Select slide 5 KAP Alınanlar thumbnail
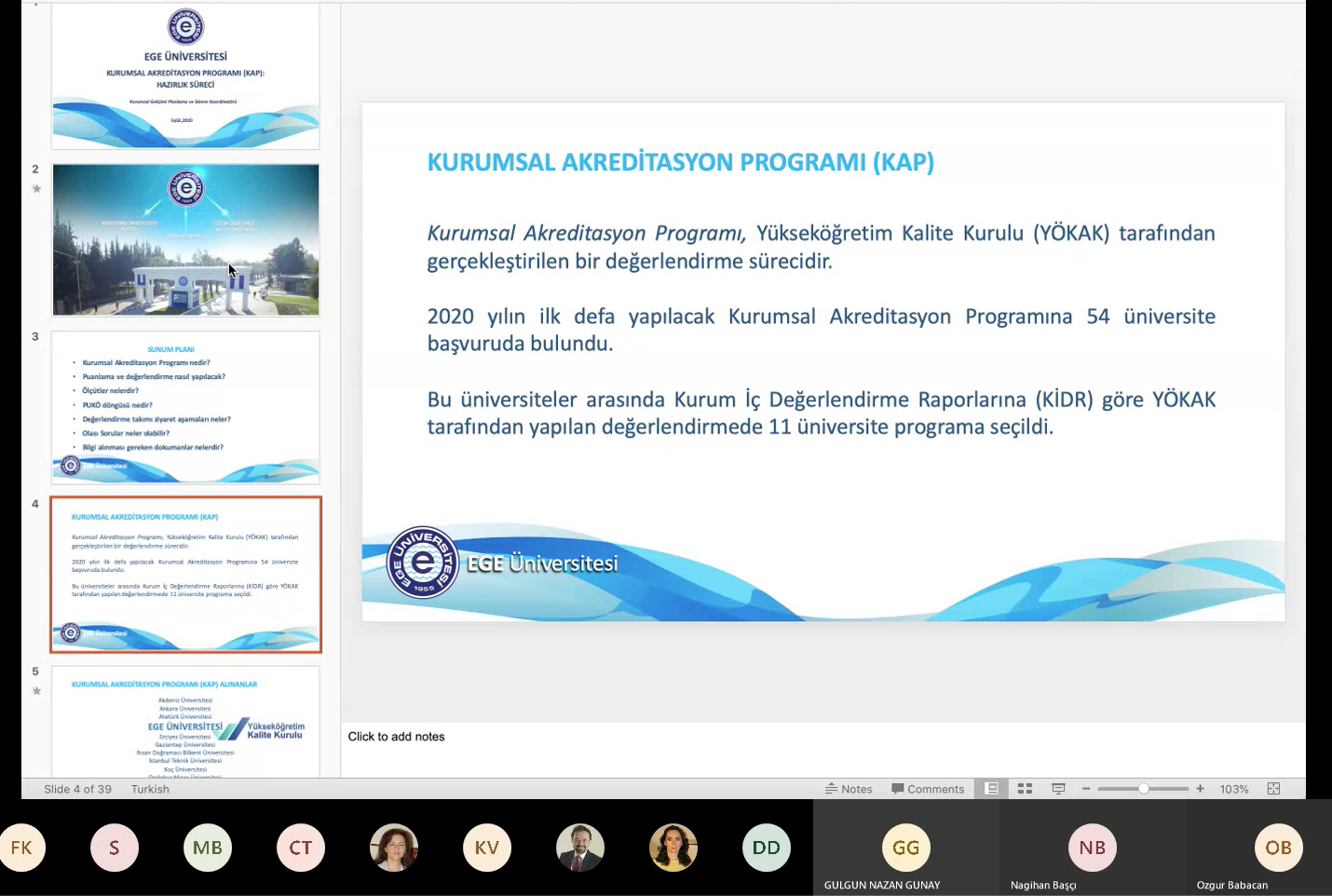Image resolution: width=1332 pixels, height=896 pixels. click(185, 721)
